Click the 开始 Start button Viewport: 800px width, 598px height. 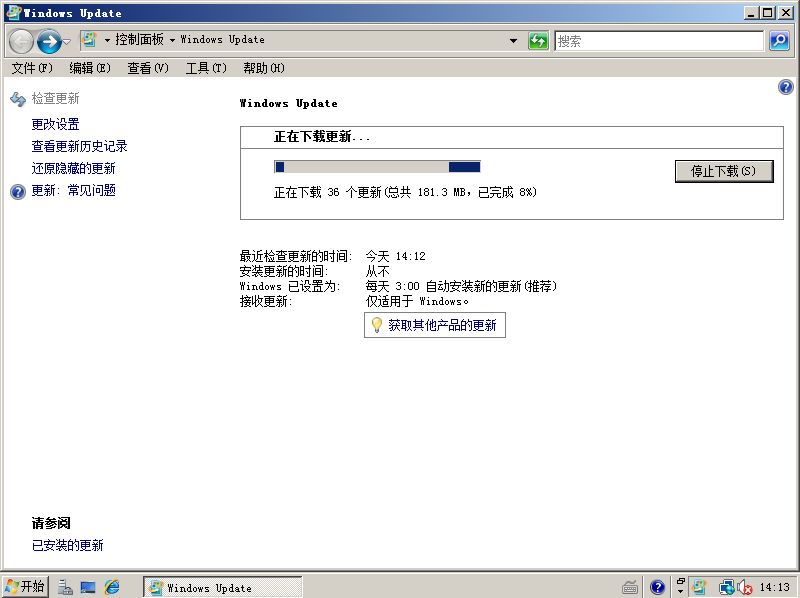(26, 586)
